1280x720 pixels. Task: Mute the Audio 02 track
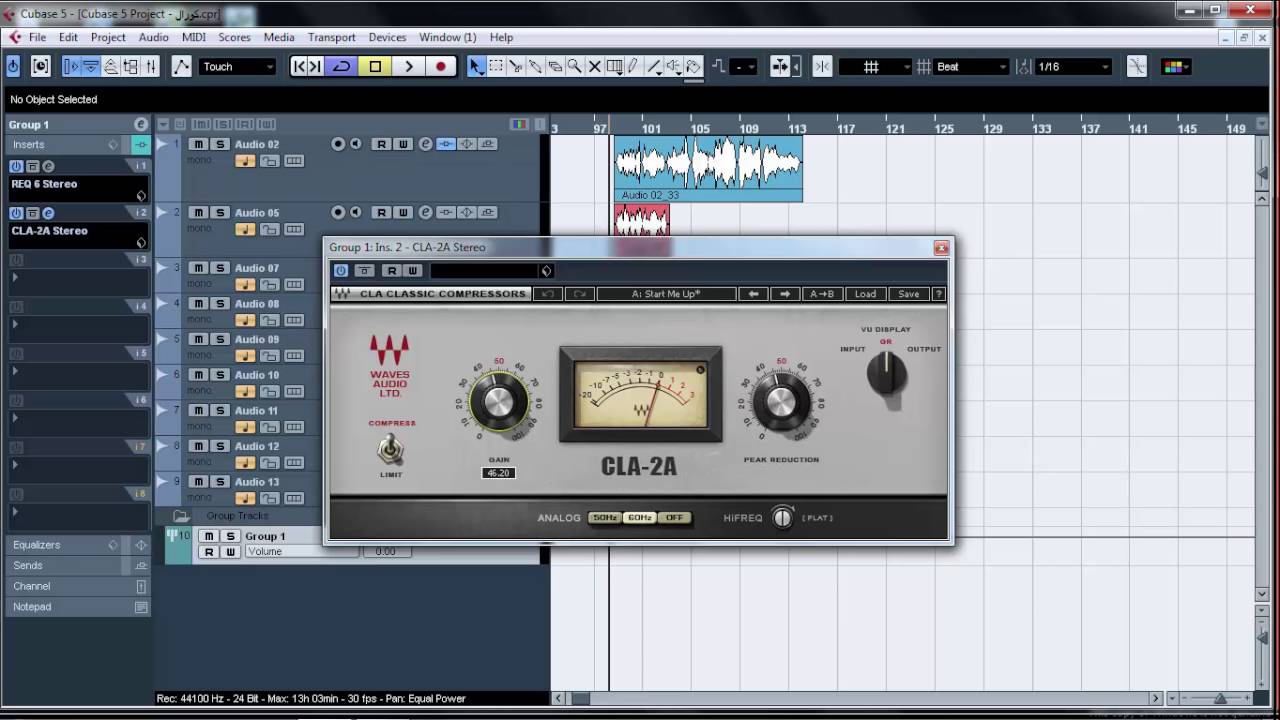(x=198, y=144)
